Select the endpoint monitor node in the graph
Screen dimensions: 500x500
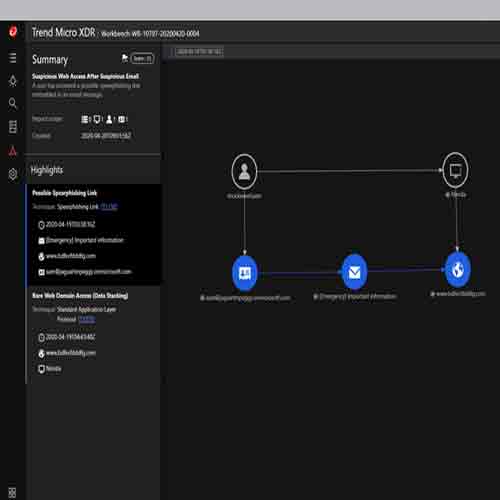point(455,170)
